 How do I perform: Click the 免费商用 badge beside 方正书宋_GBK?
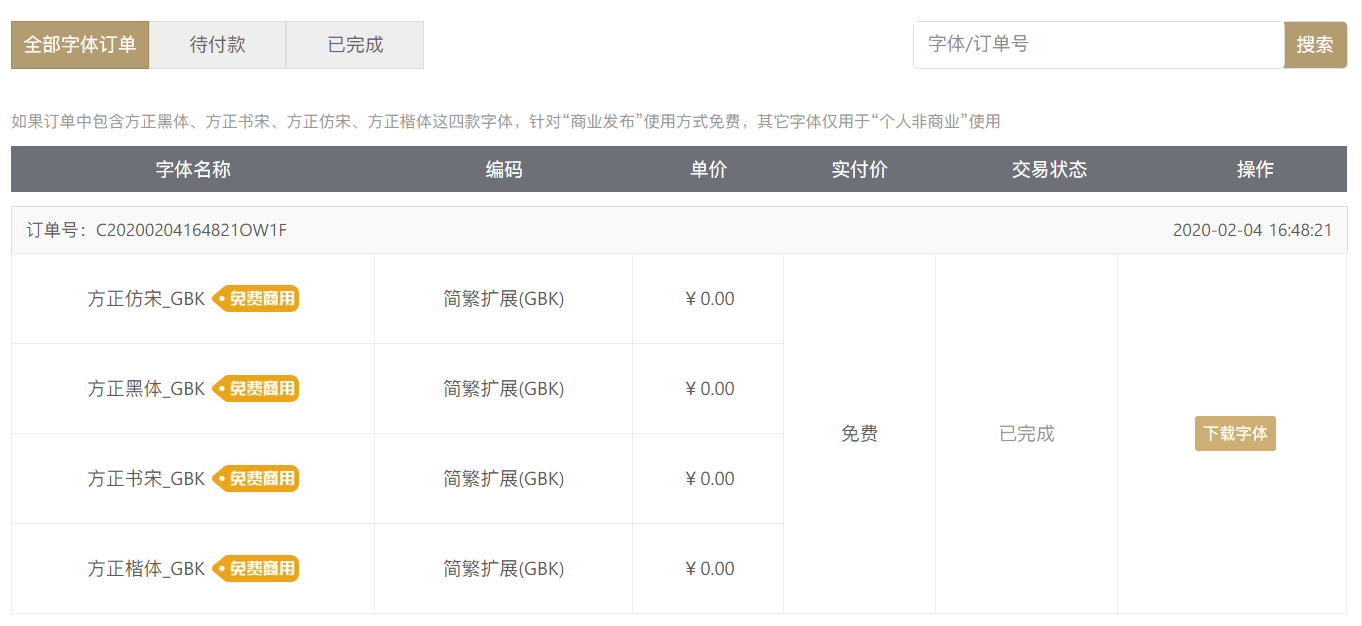click(x=256, y=479)
